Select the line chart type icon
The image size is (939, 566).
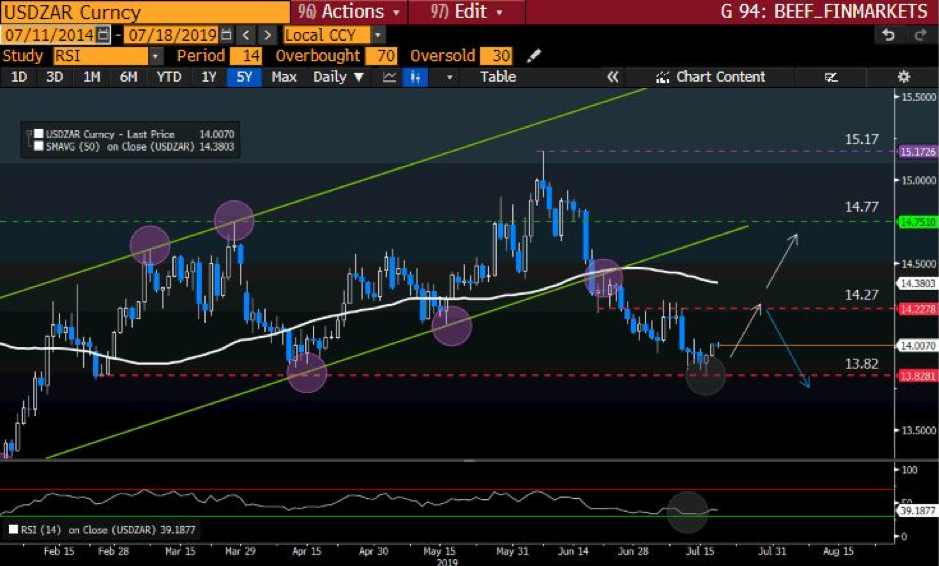(390, 77)
